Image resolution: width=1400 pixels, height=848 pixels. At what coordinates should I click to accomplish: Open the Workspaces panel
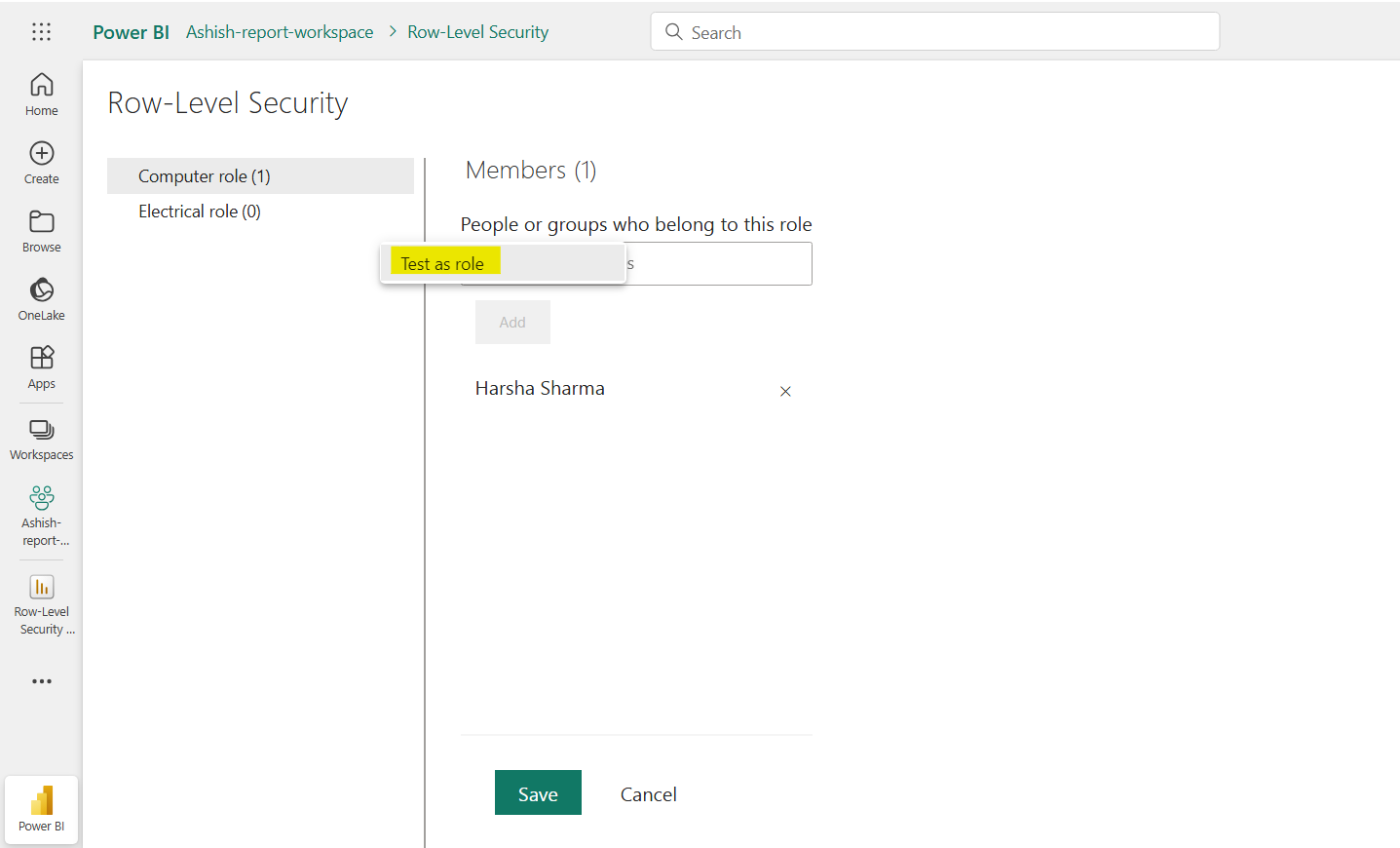[x=41, y=437]
